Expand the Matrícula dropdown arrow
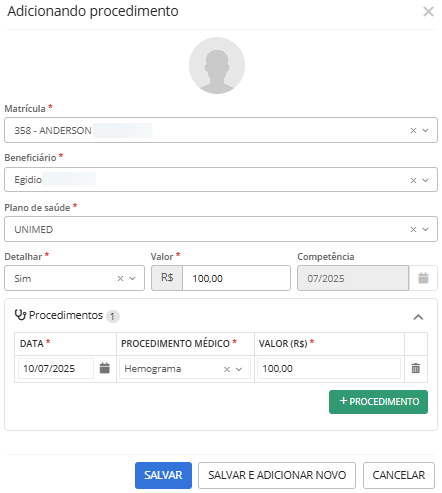This screenshot has width=442, height=493. coord(425,130)
